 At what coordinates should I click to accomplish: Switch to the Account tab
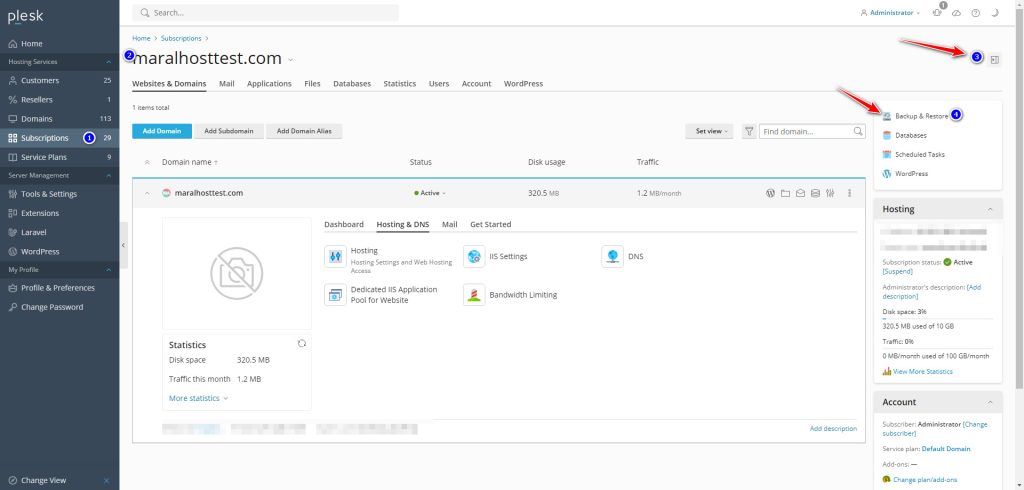(x=476, y=84)
